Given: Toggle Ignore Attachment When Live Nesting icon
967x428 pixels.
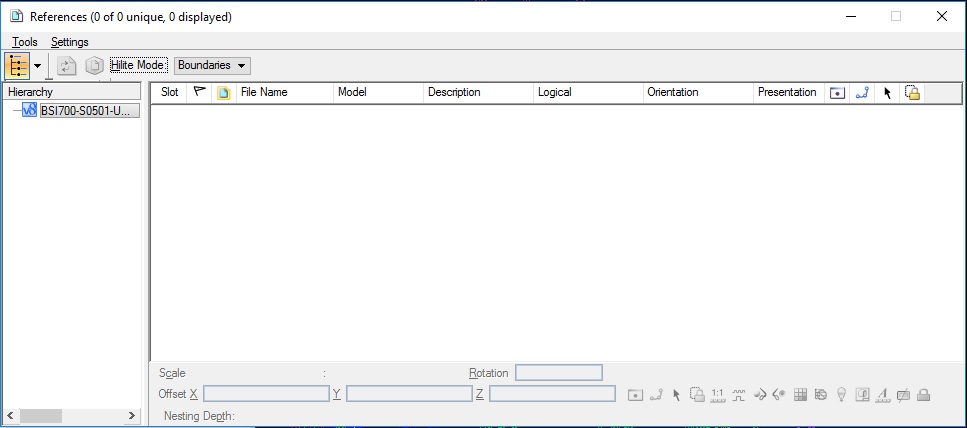Looking at the screenshot, I should 820,395.
